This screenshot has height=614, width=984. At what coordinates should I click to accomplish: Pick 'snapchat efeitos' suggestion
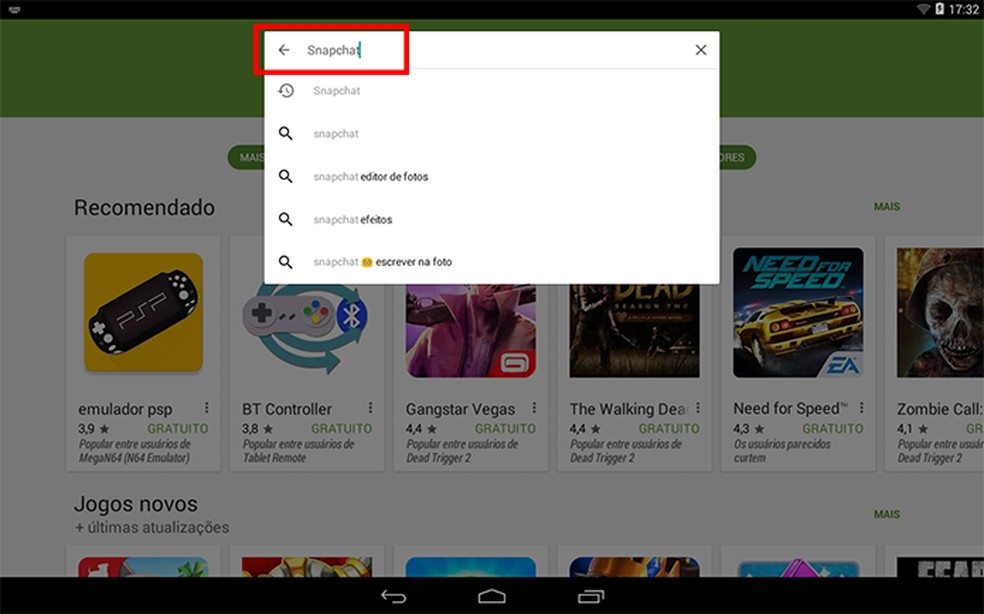[x=491, y=219]
